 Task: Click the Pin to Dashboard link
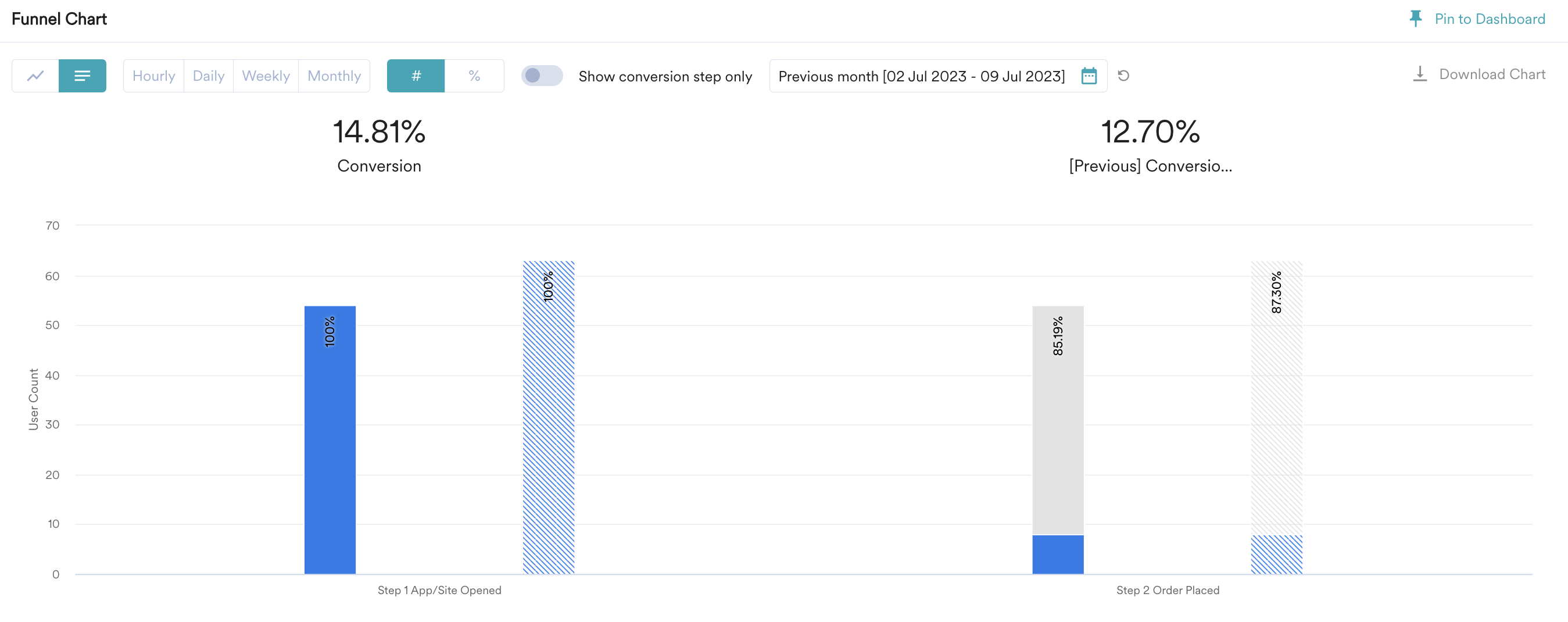1490,19
